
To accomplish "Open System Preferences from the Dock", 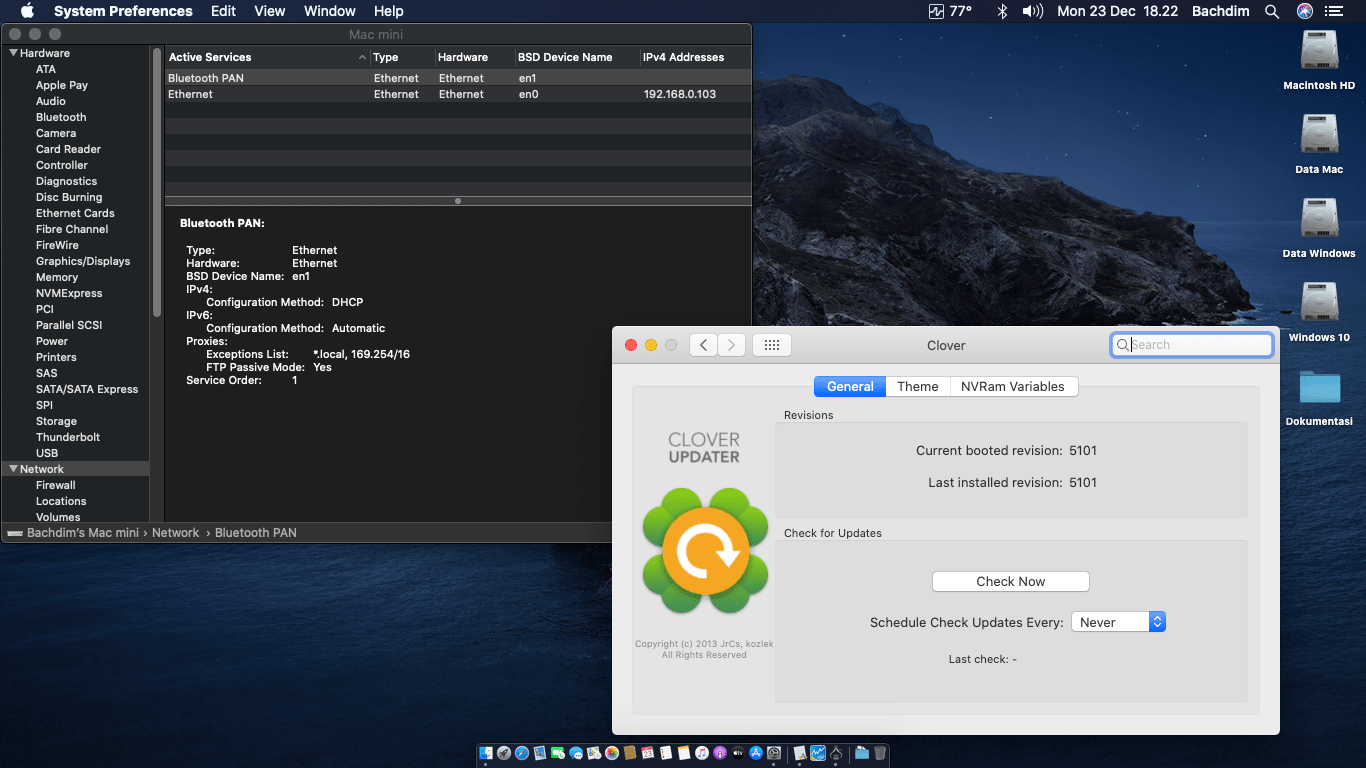I will [x=774, y=753].
